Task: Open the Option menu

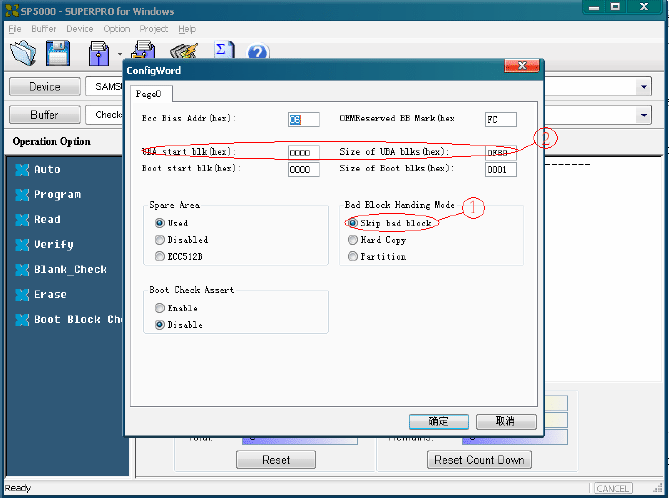Action: coord(117,29)
